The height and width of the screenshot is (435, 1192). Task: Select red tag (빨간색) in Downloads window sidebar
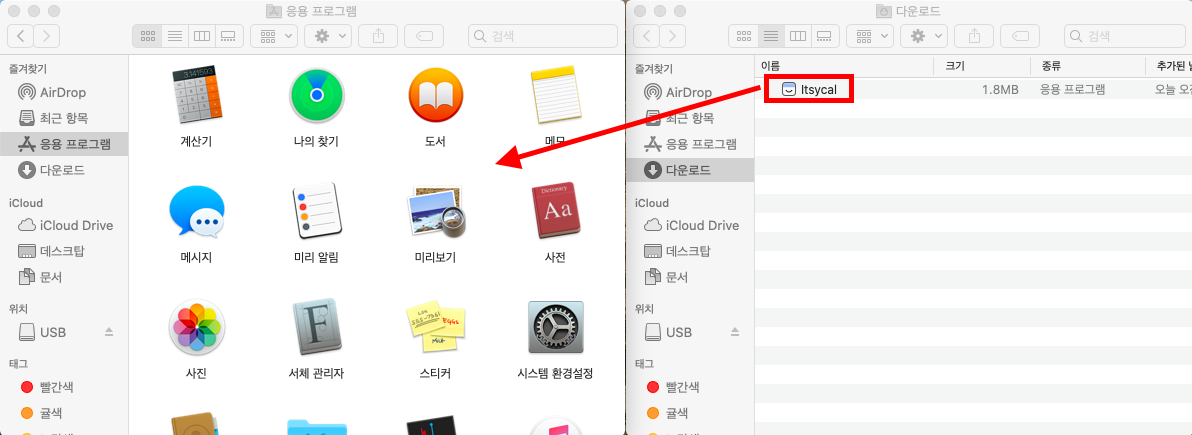point(690,387)
